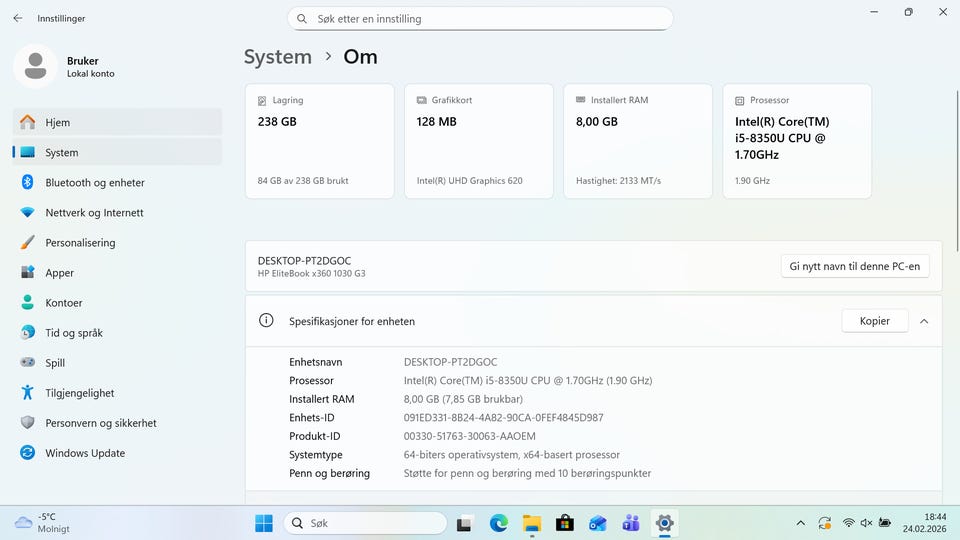Viewport: 960px width, 540px height.
Task: Click the back arrow in Innstillinger
Action: (x=17, y=18)
